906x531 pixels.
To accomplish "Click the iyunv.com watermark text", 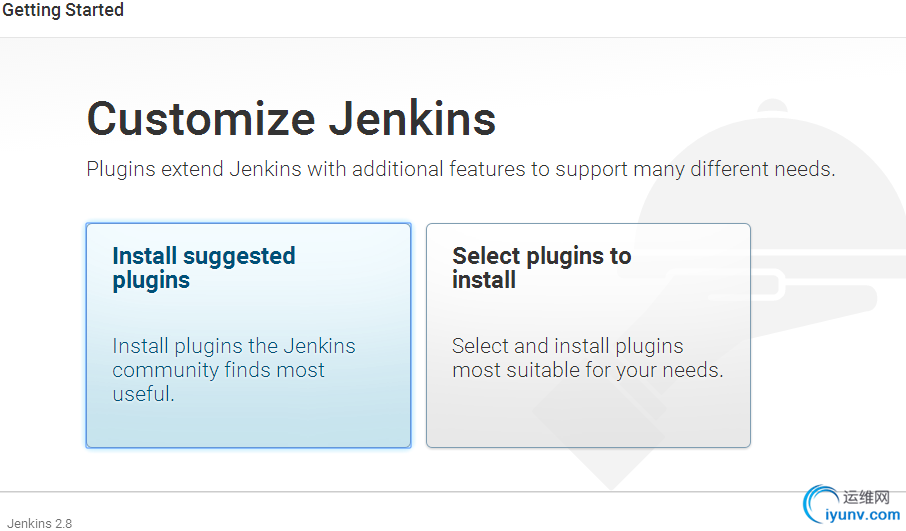I will click(863, 515).
